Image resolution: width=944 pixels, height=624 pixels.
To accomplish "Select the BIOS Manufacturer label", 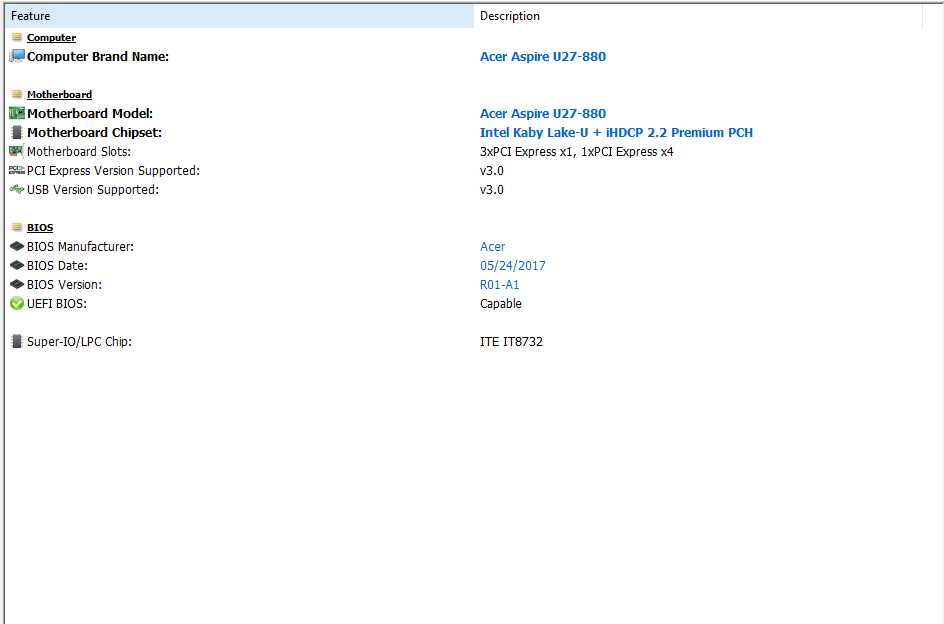I will (81, 246).
